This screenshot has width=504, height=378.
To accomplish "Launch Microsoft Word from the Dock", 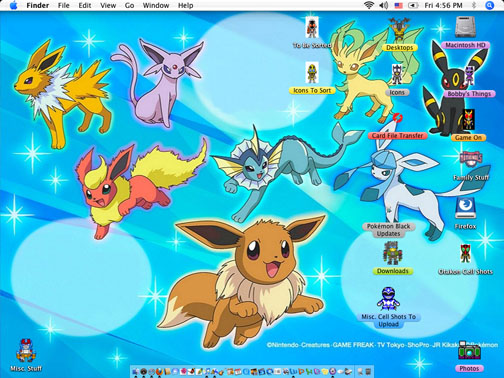I will click(x=293, y=371).
